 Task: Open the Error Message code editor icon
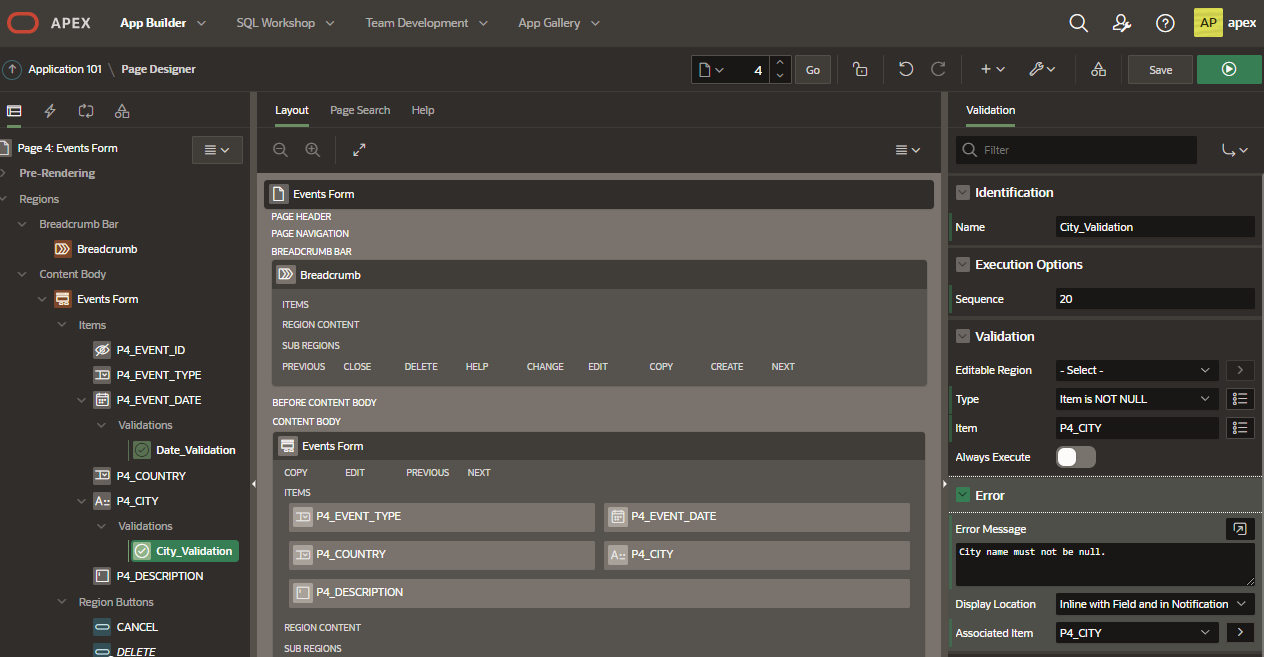click(1240, 529)
